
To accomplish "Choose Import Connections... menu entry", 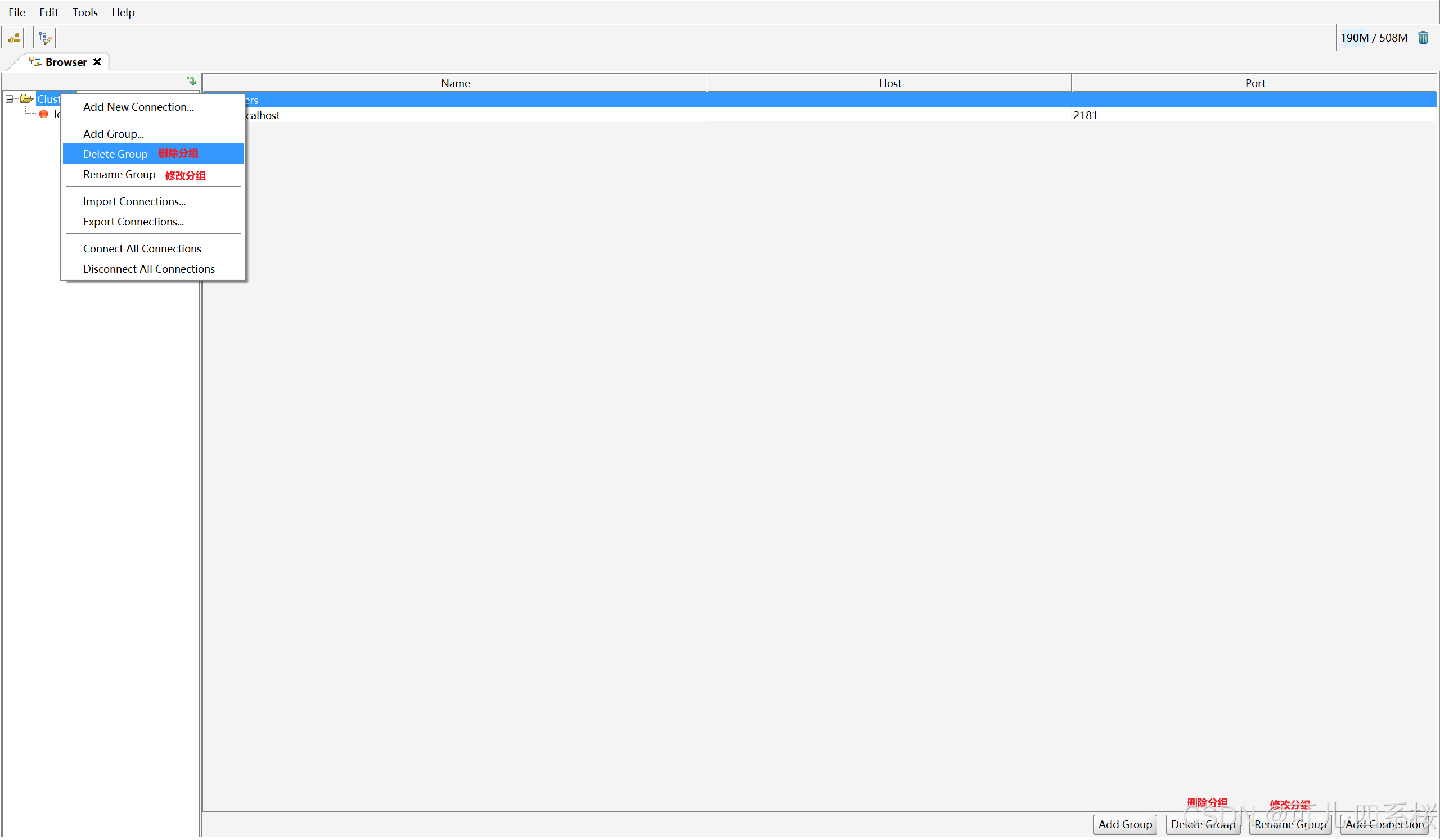I will pyautogui.click(x=134, y=202).
